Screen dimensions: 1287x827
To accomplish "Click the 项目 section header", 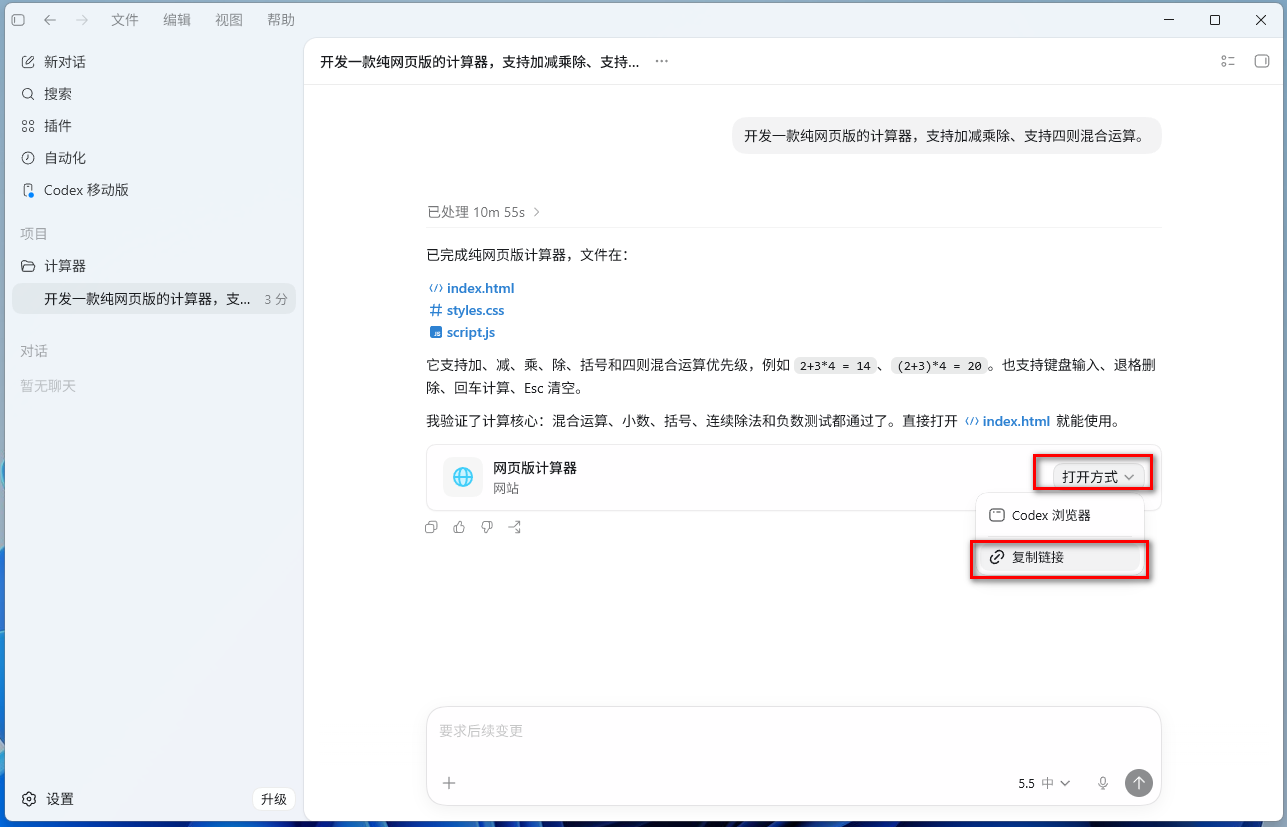I will 34,233.
